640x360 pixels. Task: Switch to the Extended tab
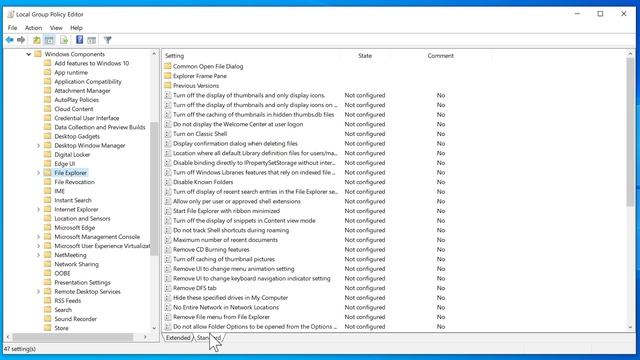coord(178,338)
